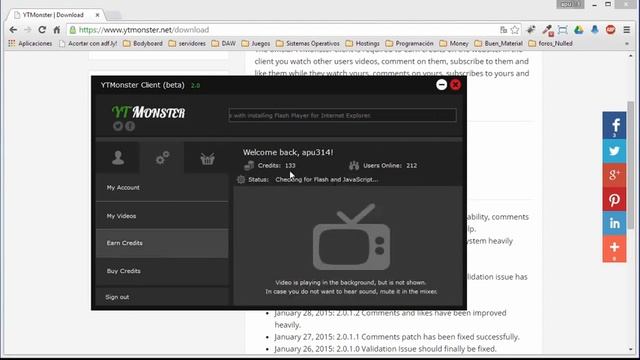Click the Chrome user profile button
The height and width of the screenshot is (360, 640).
tap(570, 4)
